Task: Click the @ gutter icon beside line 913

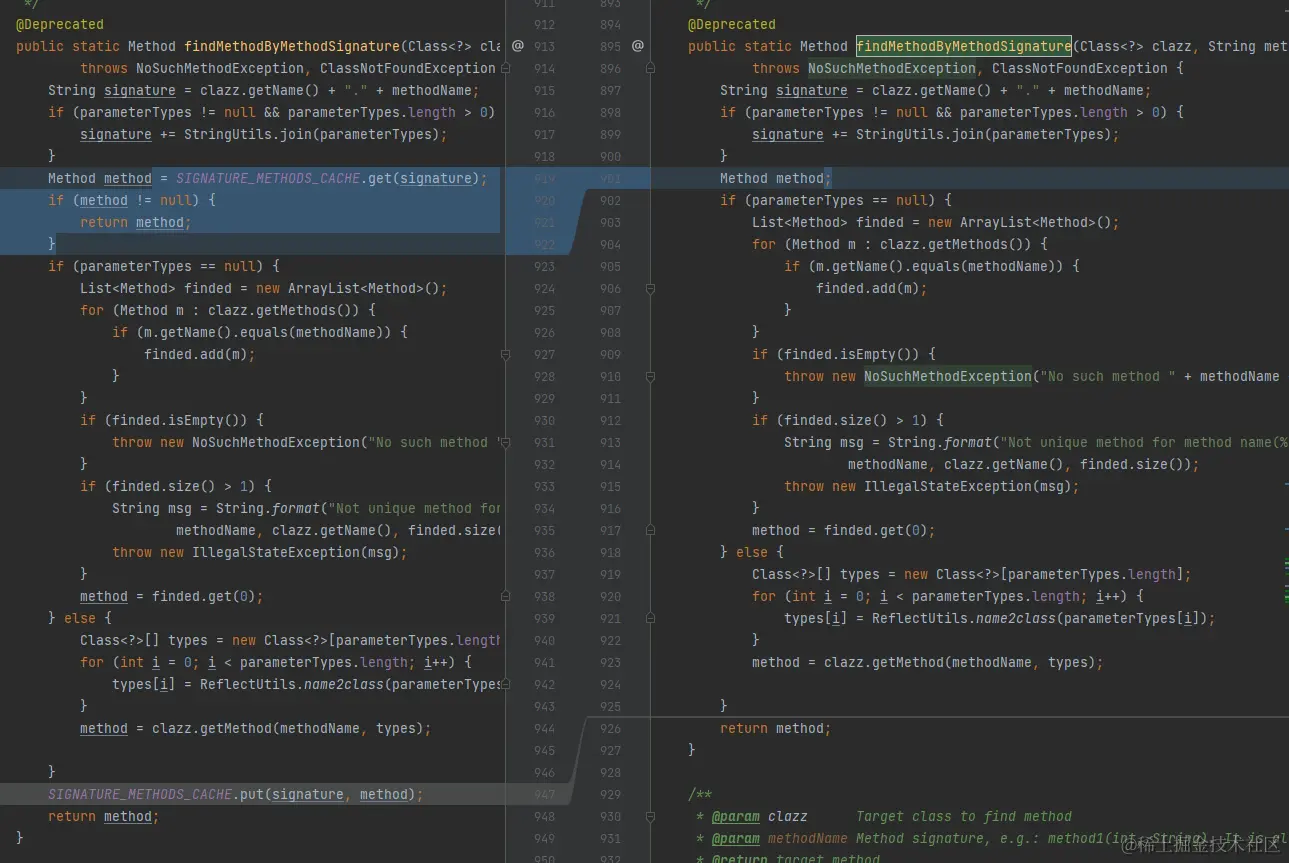Action: (x=517, y=46)
